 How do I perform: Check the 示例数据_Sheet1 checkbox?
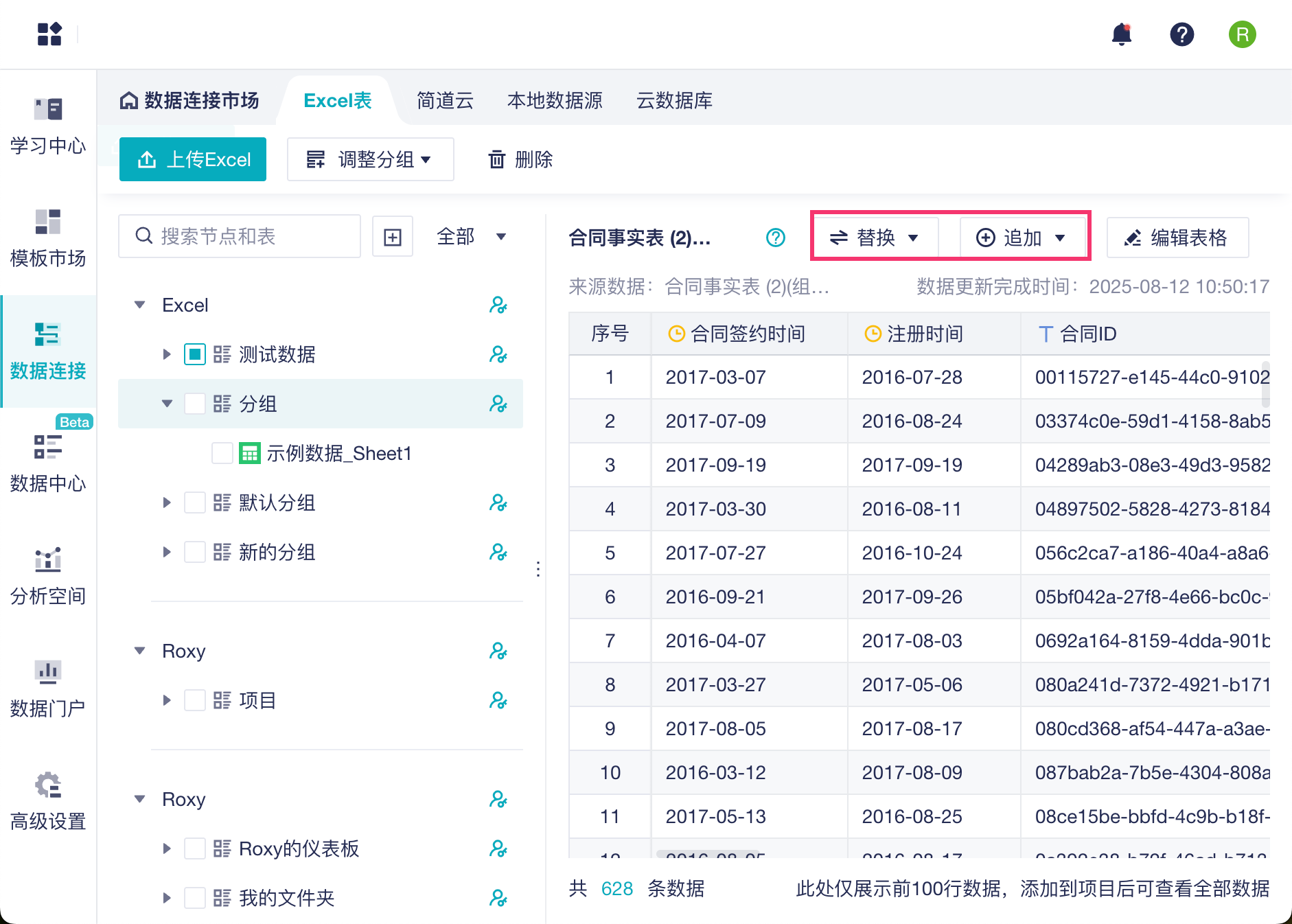point(222,453)
